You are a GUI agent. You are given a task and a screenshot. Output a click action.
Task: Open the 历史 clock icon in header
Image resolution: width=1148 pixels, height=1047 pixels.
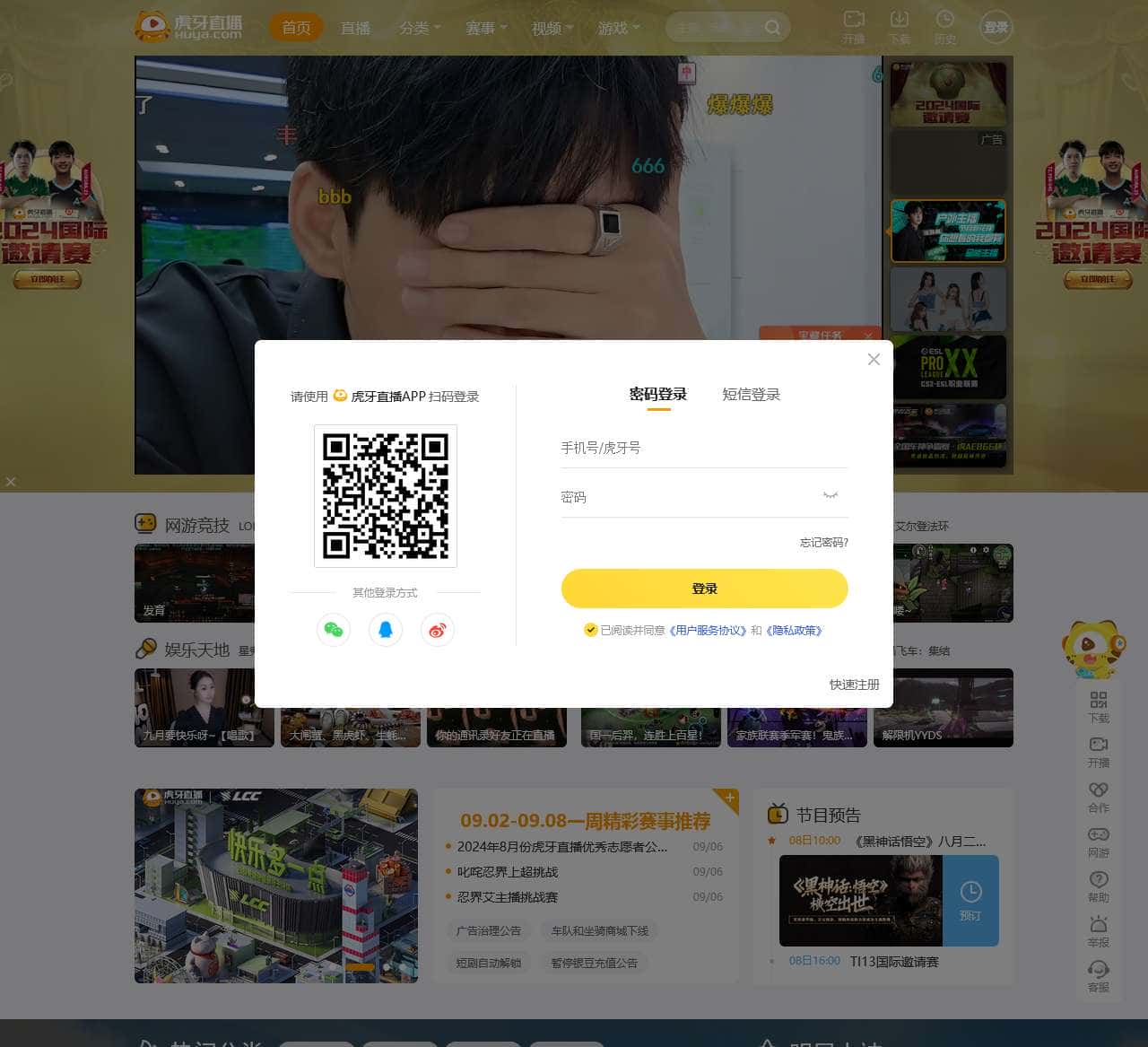pyautogui.click(x=945, y=20)
